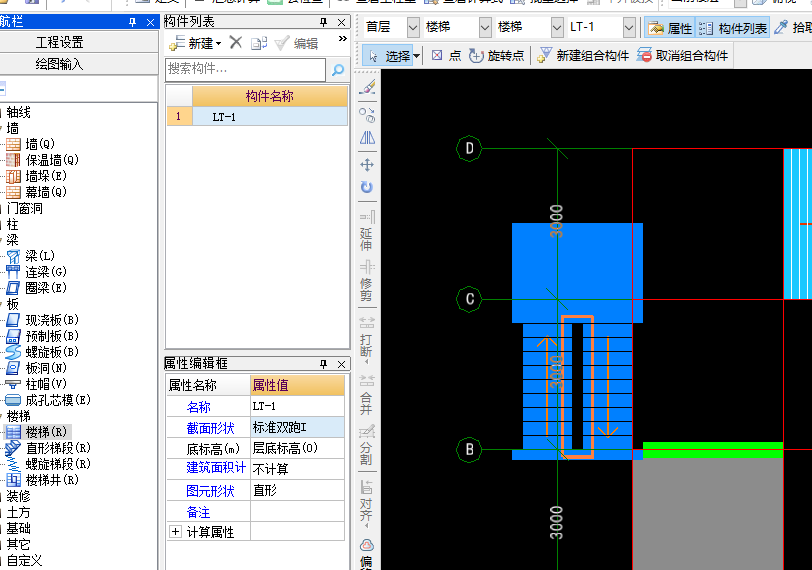The width and height of the screenshot is (812, 570).
Task: Click the 打断 break tool
Action: (367, 339)
